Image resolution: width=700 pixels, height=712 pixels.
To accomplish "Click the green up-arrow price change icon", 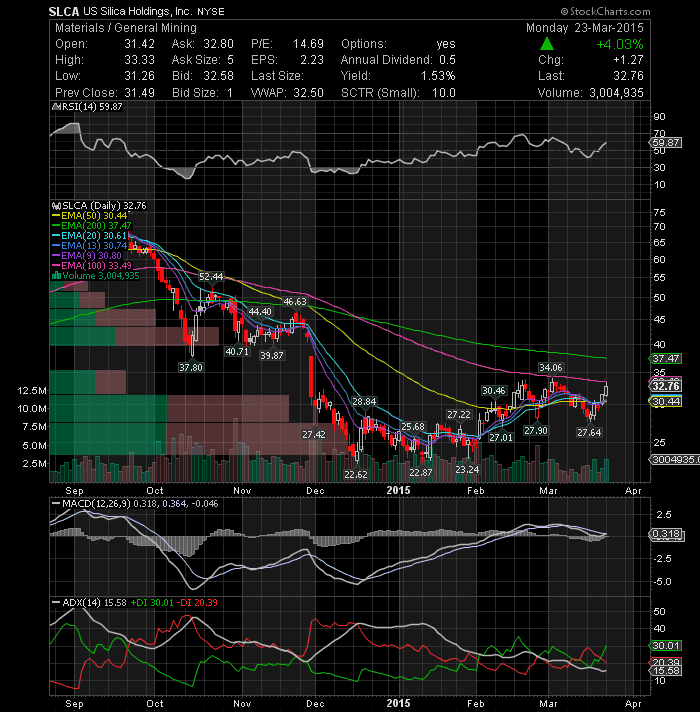I will [x=547, y=44].
